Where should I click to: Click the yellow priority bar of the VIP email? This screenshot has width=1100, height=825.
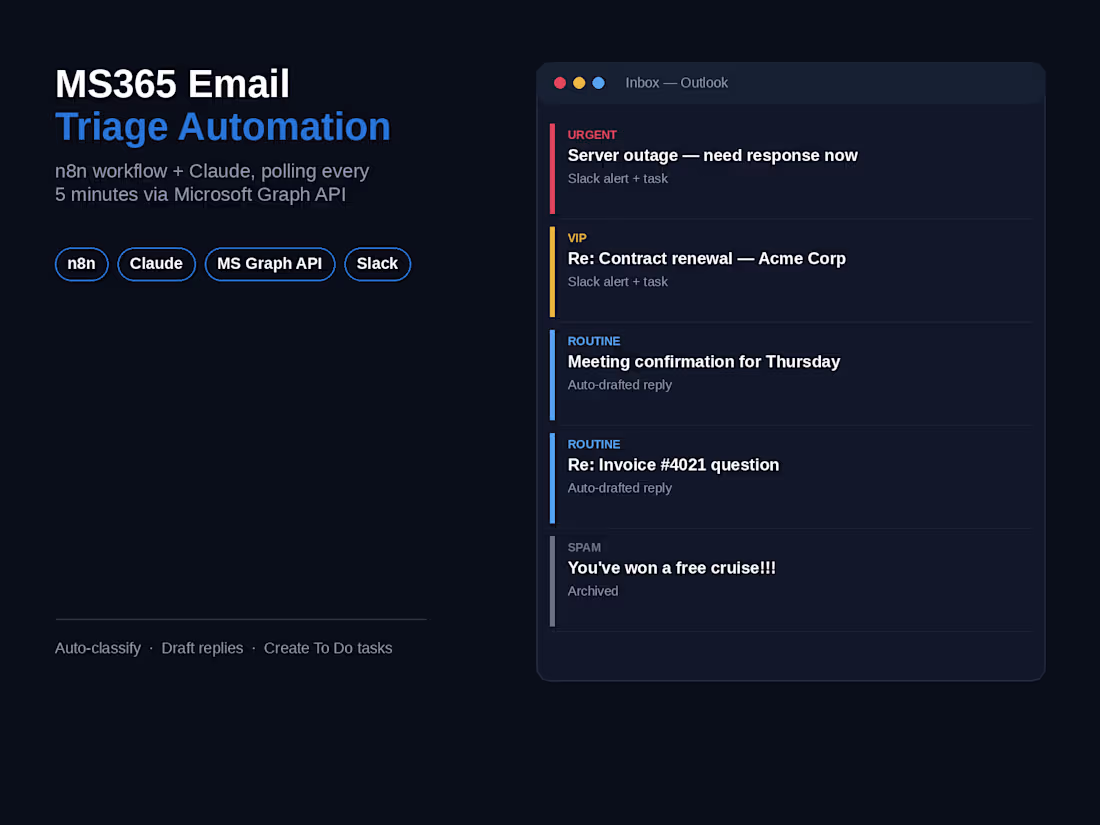pyautogui.click(x=552, y=271)
